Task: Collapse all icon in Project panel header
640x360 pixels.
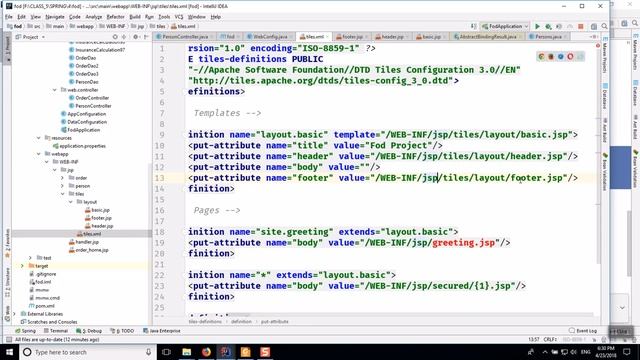Action: pos(124,37)
